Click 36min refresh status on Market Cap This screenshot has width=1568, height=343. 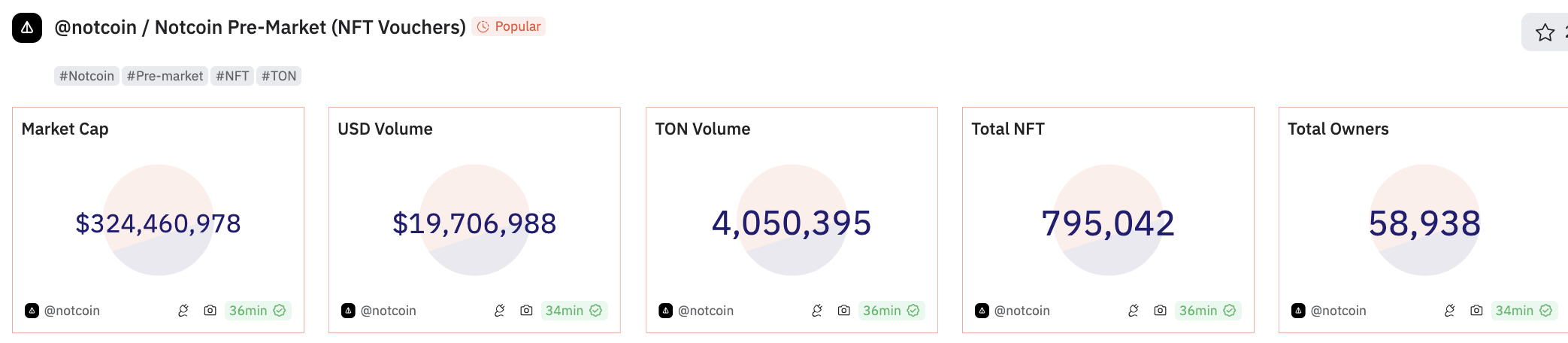pyautogui.click(x=257, y=311)
